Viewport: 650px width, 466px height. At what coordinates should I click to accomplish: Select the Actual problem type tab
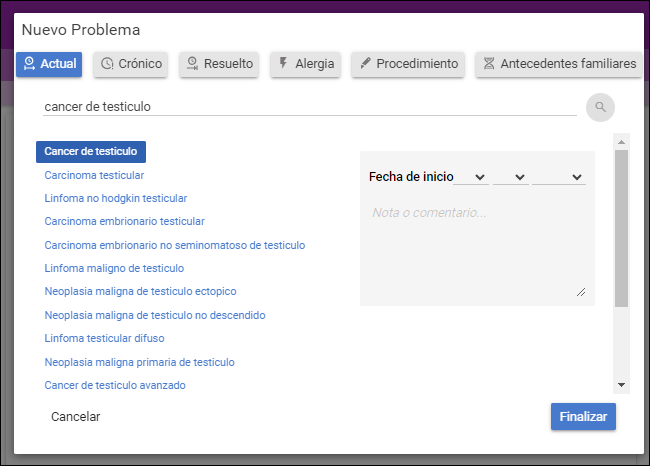pos(49,64)
